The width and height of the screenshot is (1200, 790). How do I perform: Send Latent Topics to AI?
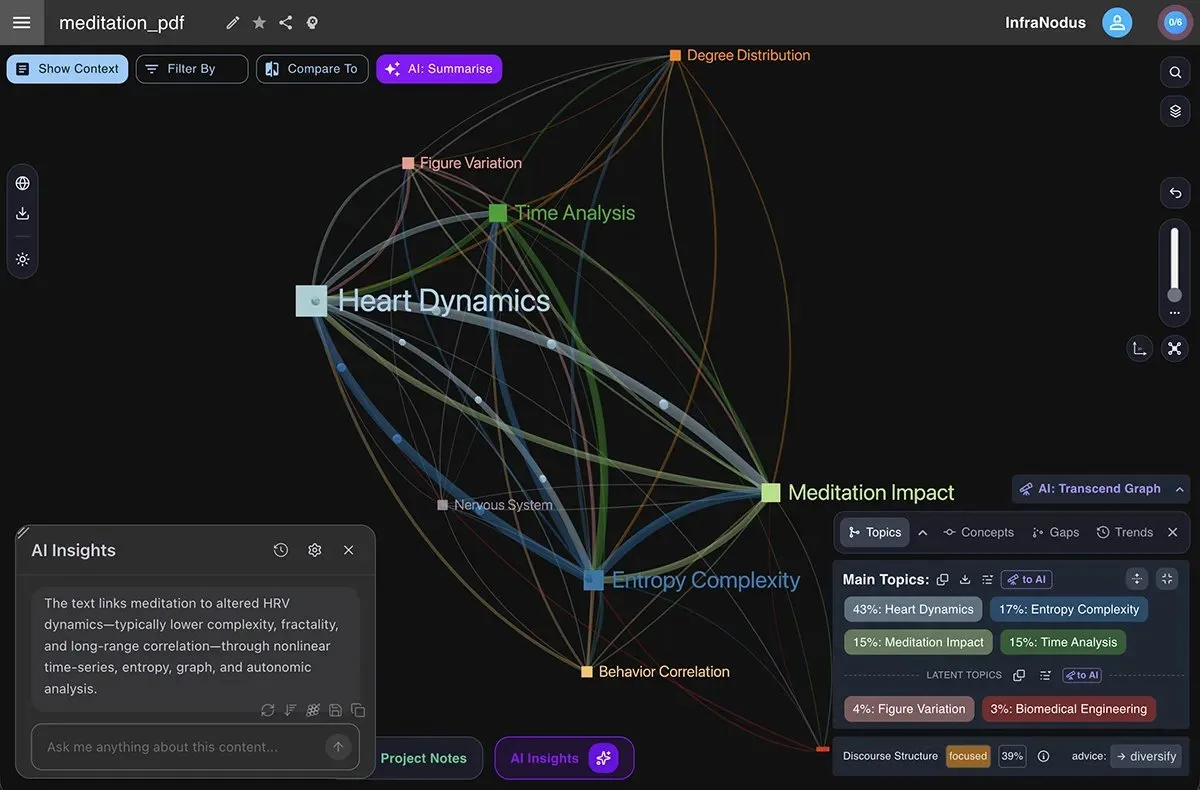tap(1082, 675)
